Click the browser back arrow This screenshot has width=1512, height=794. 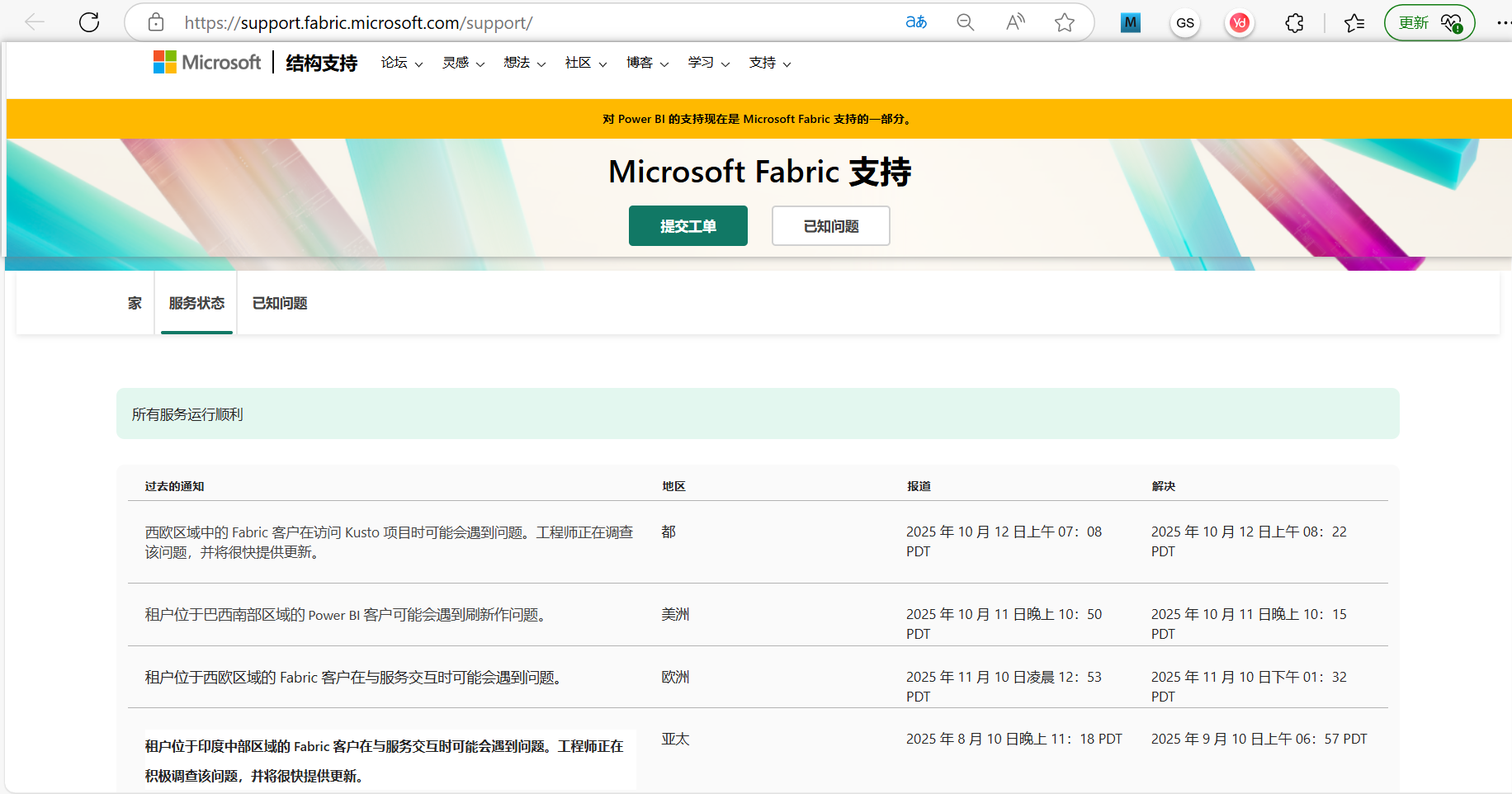[35, 22]
